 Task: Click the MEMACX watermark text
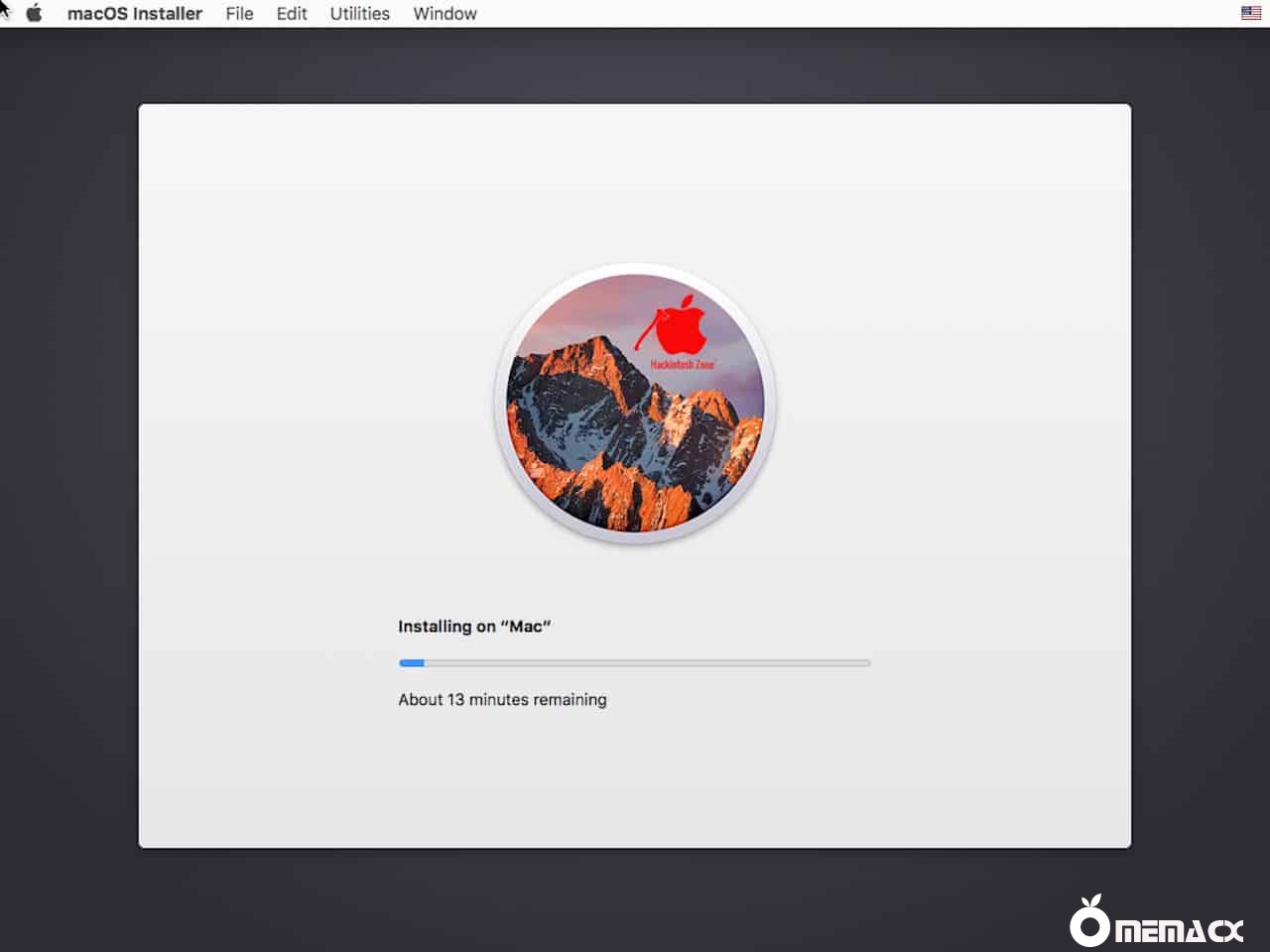(x=1179, y=930)
